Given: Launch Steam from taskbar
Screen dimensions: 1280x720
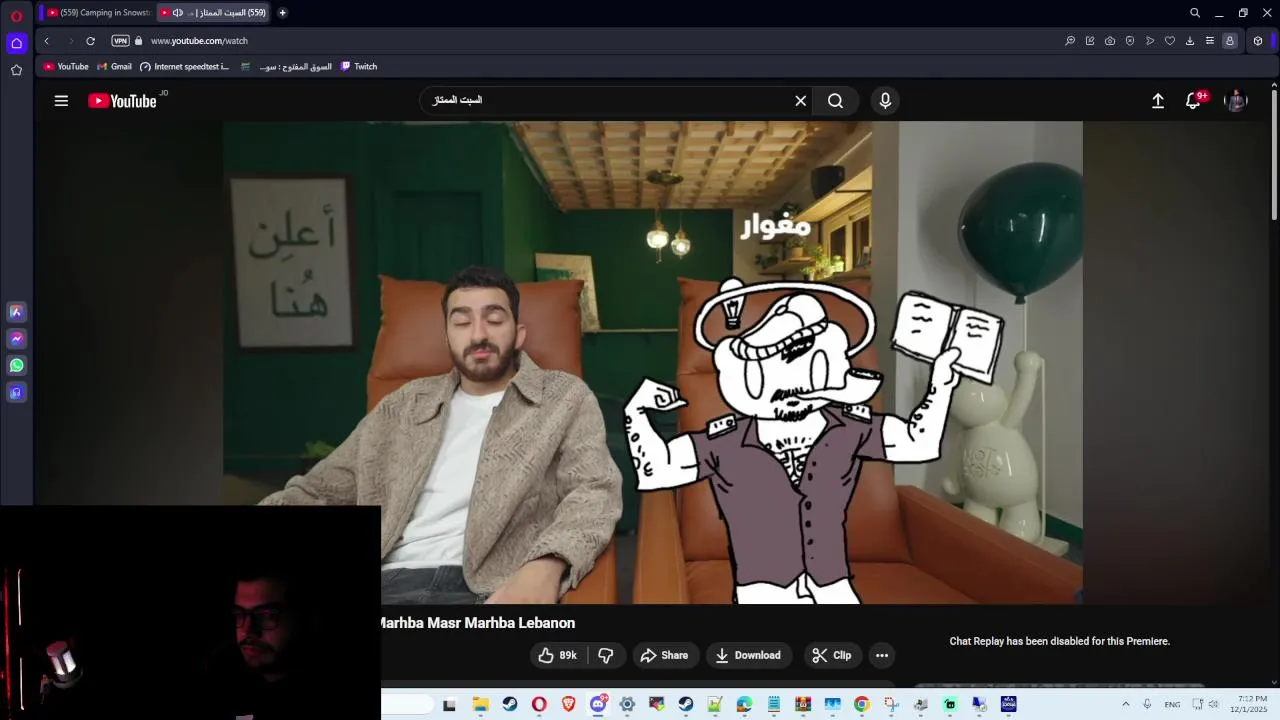Looking at the screenshot, I should [509, 704].
